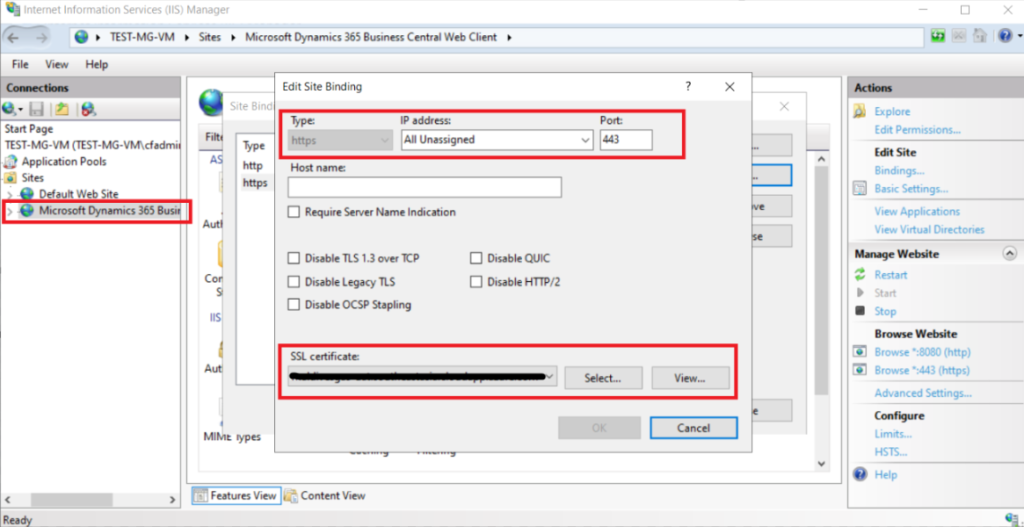Click the empty Host name text field
The width and height of the screenshot is (1024, 527).
pyautogui.click(x=424, y=187)
